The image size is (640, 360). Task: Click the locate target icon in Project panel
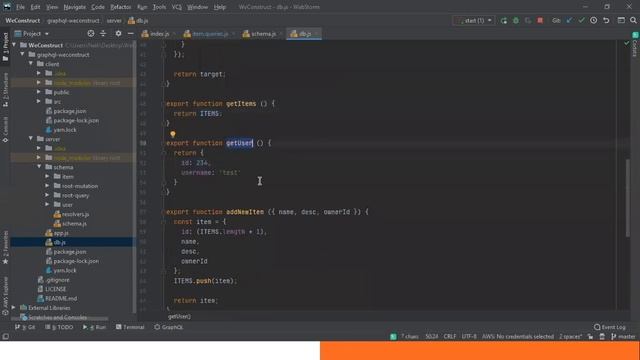click(x=91, y=33)
